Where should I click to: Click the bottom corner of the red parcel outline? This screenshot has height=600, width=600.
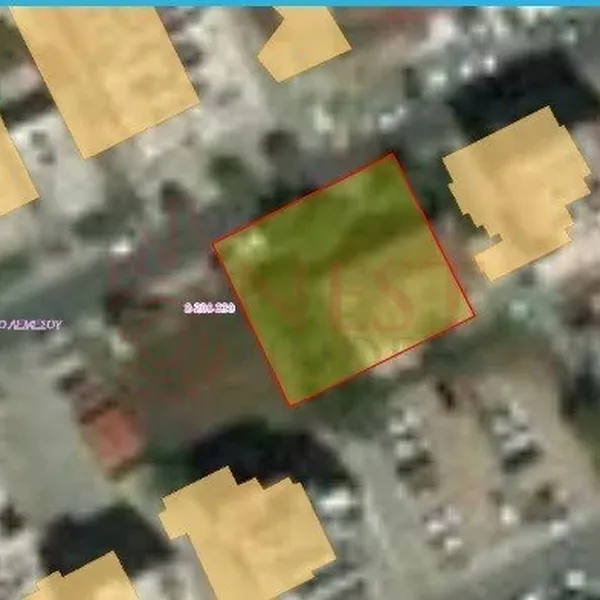291,405
